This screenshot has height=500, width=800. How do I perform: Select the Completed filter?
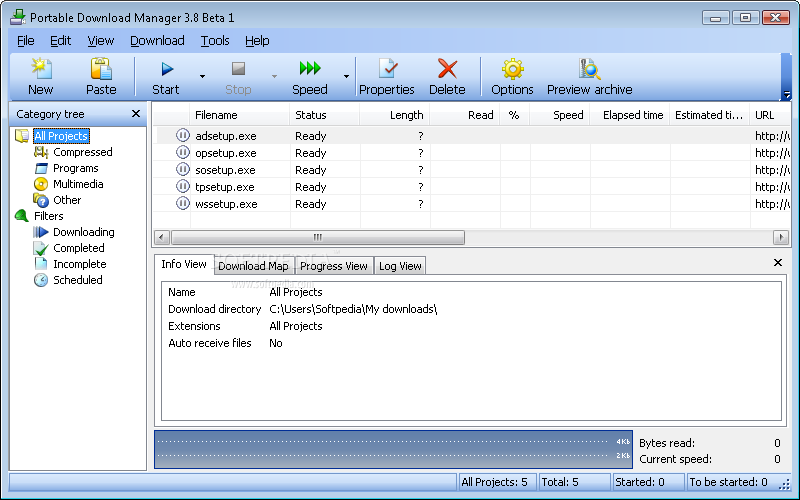click(79, 248)
